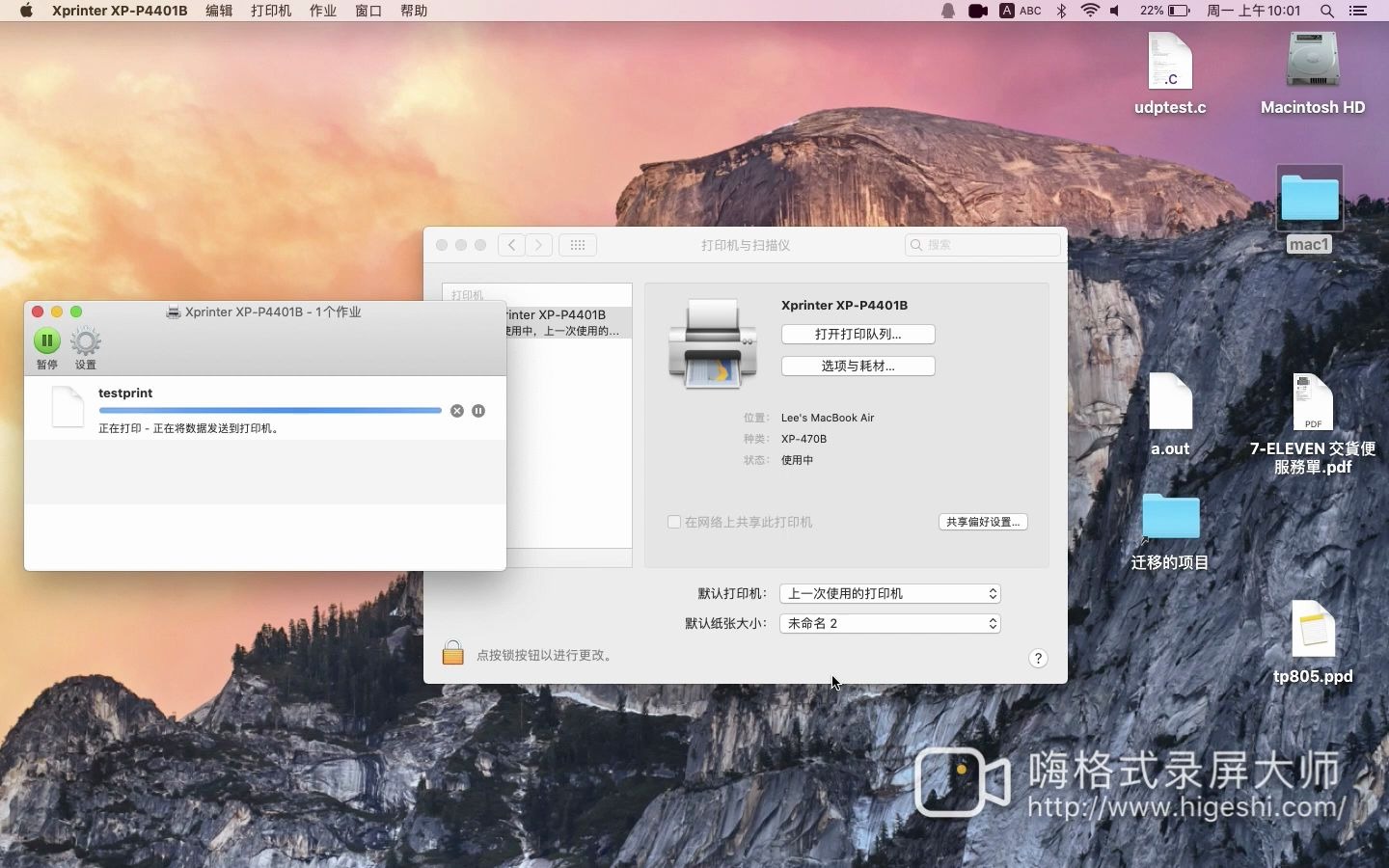The height and width of the screenshot is (868, 1389).
Task: Open the Apple menu
Action: tap(26, 11)
